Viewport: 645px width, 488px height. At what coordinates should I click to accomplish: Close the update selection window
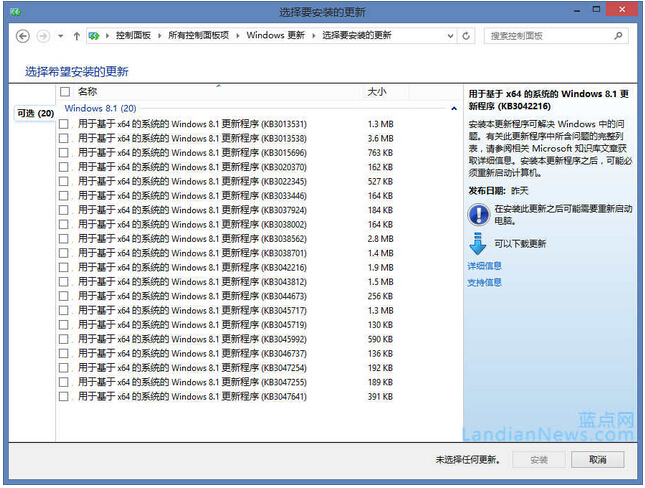pyautogui.click(x=622, y=9)
